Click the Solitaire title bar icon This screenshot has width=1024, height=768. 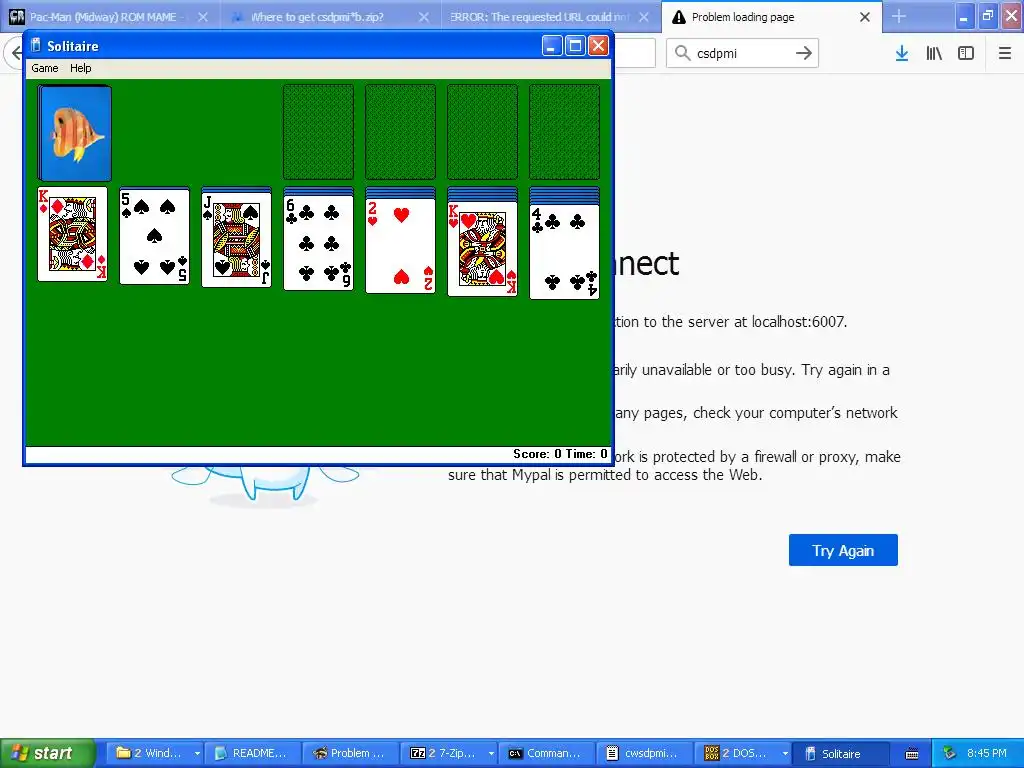click(x=36, y=45)
